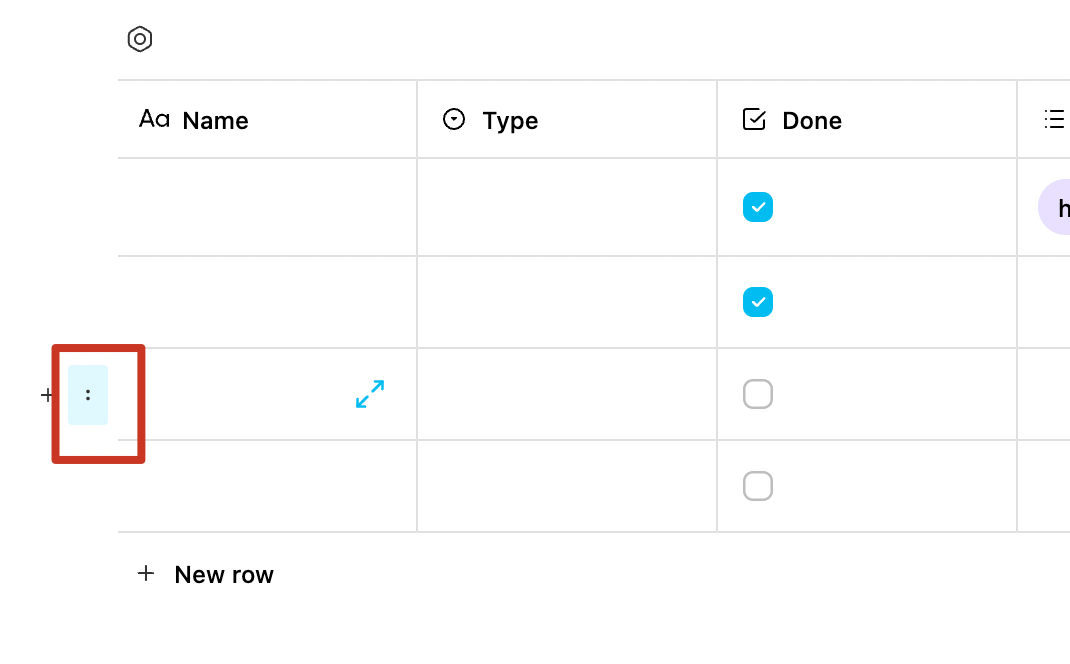
Task: Open the Type column header menu
Action: (x=509, y=121)
